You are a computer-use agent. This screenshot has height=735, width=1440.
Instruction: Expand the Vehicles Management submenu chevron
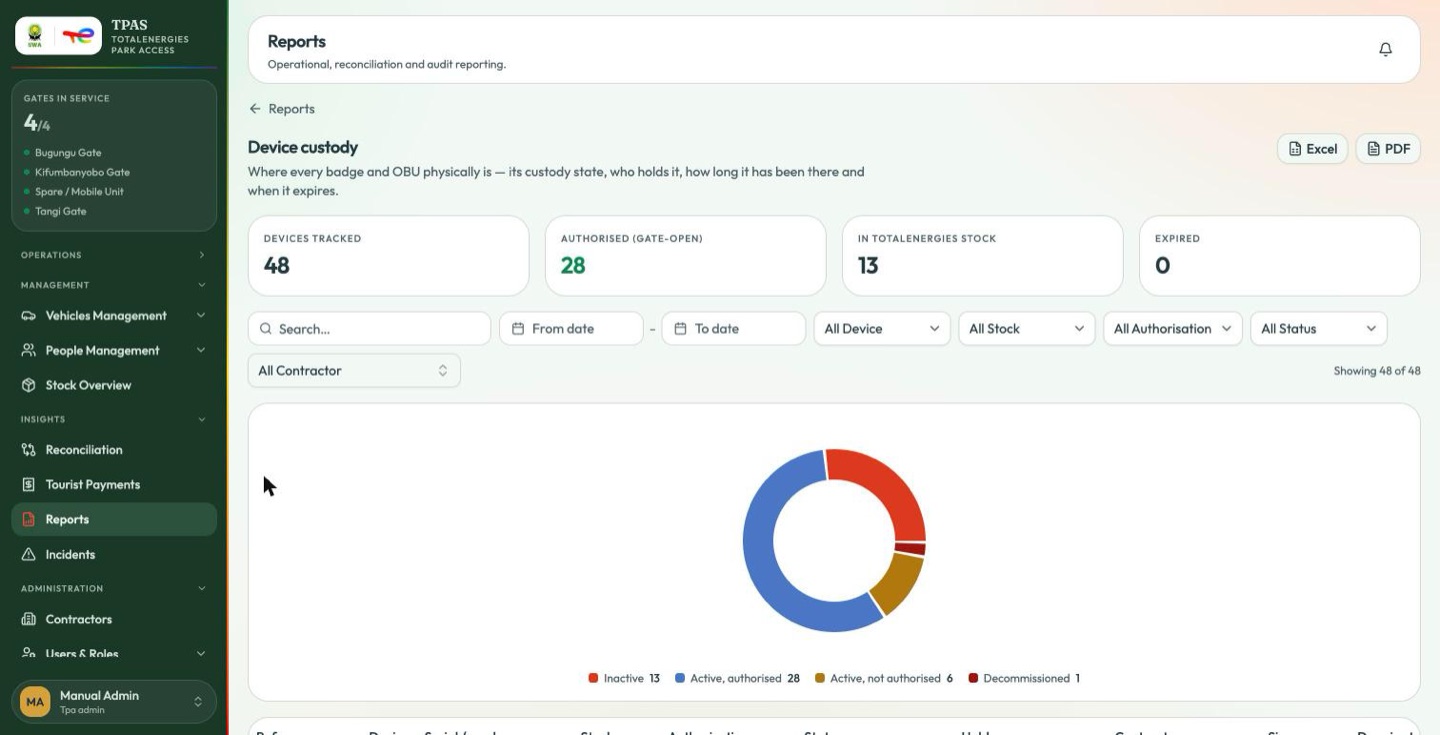click(201, 316)
